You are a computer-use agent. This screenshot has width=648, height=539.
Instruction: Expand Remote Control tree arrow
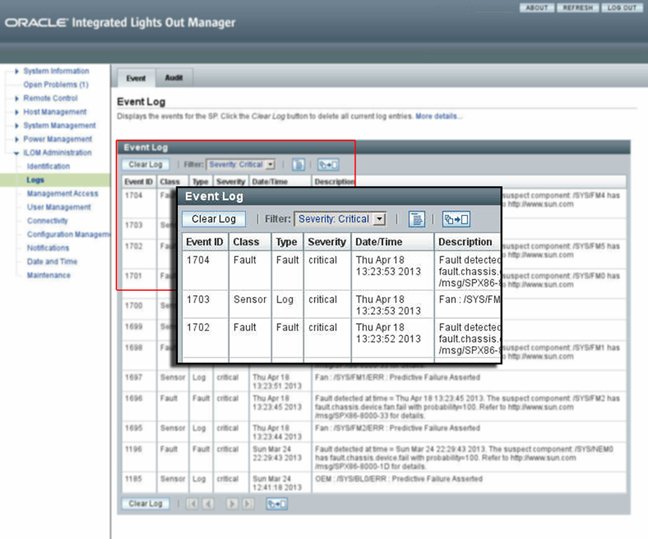[17, 98]
